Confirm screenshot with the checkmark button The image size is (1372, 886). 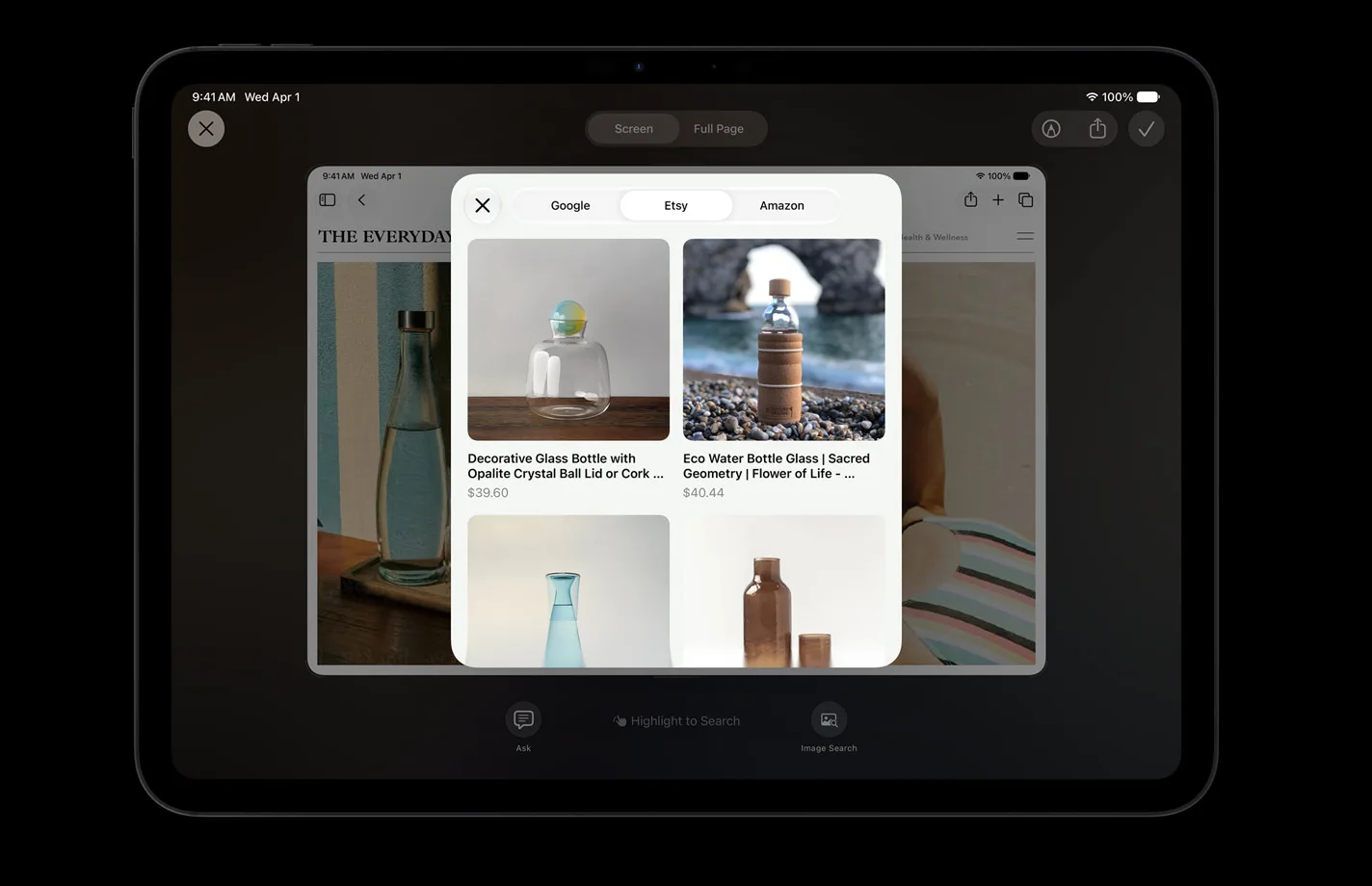tap(1147, 128)
